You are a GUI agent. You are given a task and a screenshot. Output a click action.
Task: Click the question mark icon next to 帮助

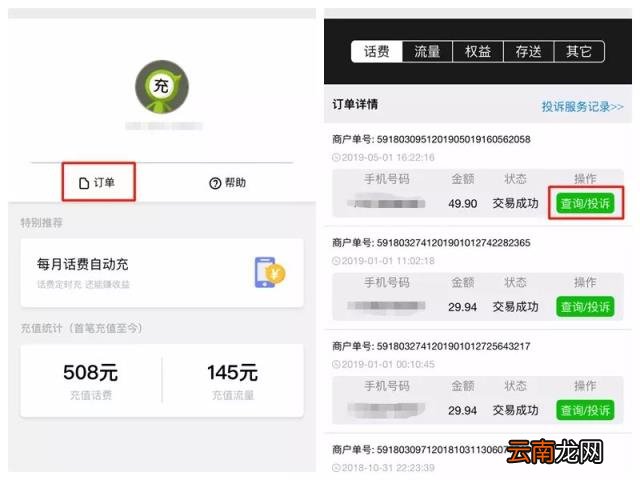tap(215, 184)
